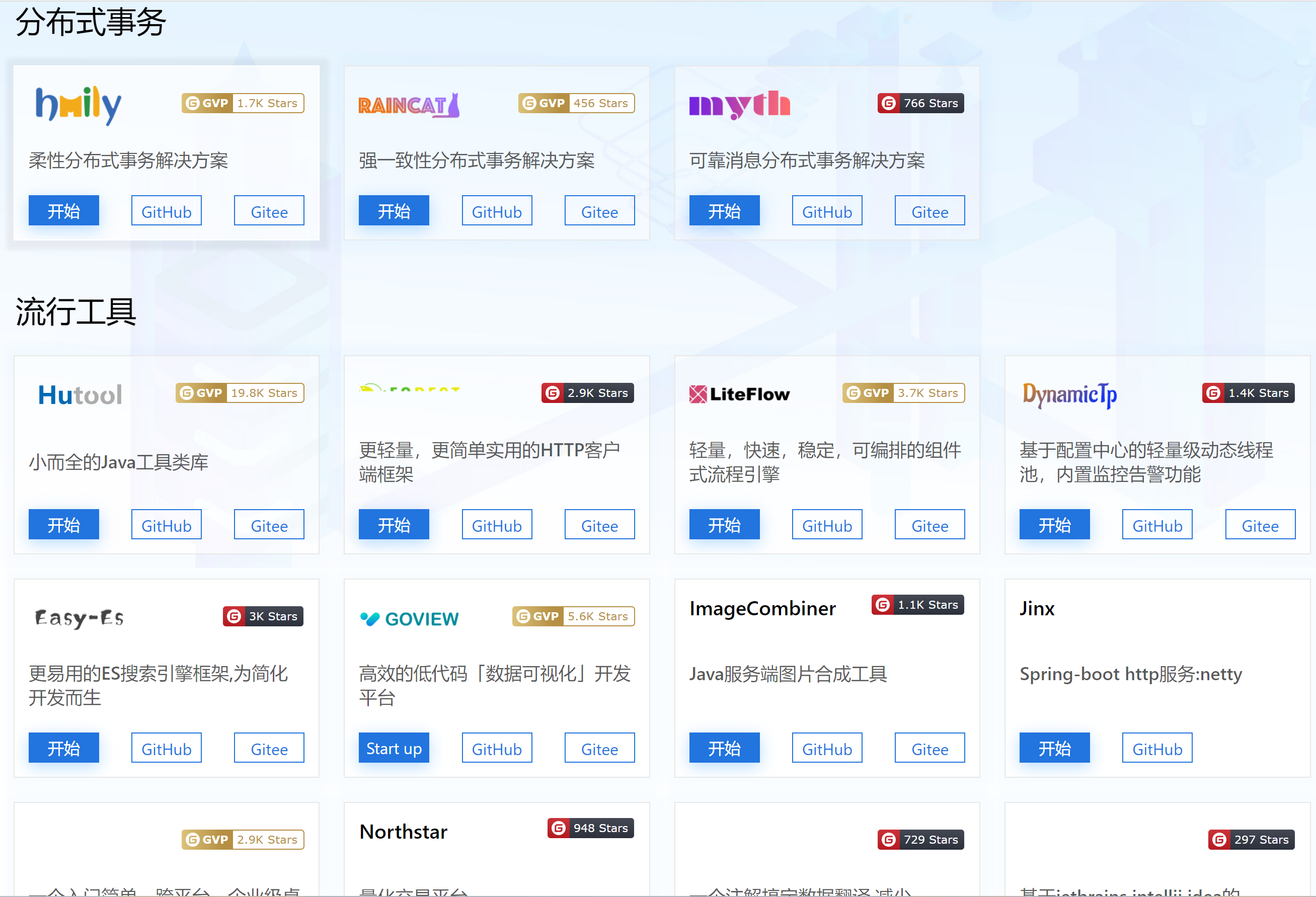Click 开始 on the ImageCombiner card
This screenshot has width=1316, height=897.
click(x=724, y=748)
